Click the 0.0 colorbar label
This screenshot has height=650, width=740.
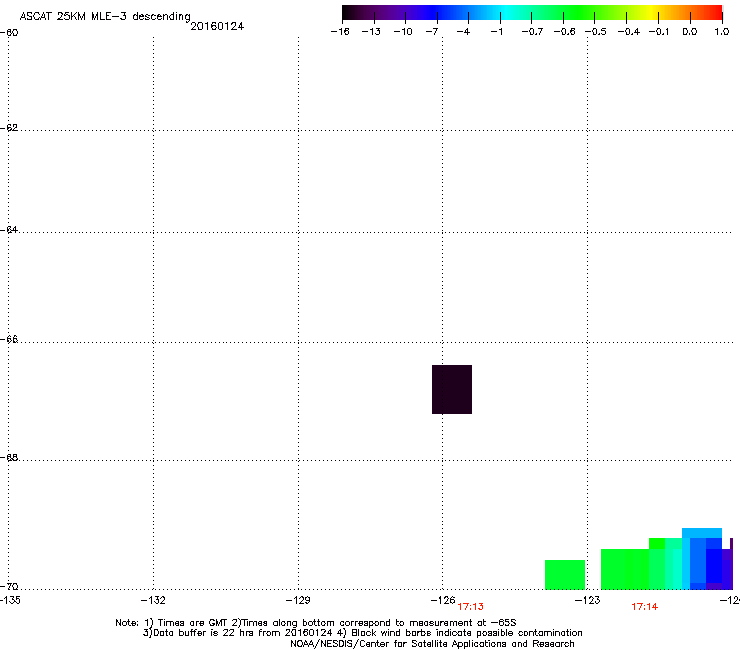[x=690, y=32]
